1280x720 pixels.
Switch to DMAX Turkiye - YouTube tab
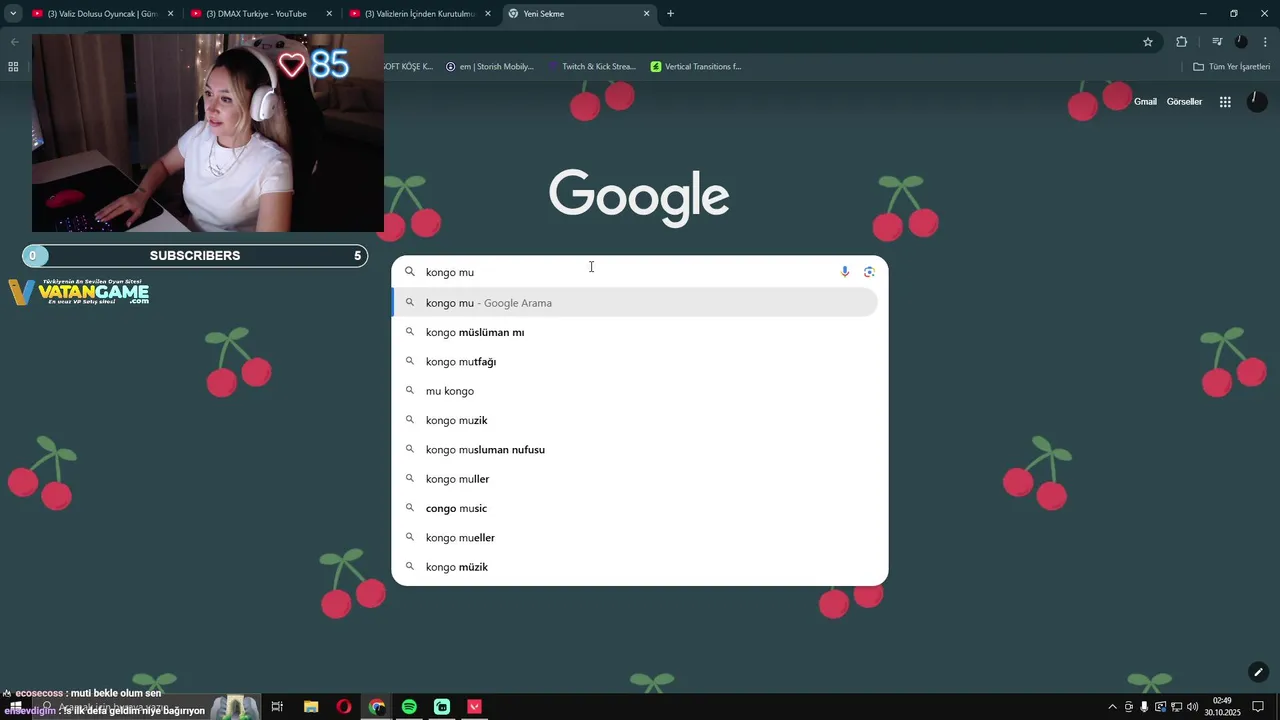coord(260,14)
